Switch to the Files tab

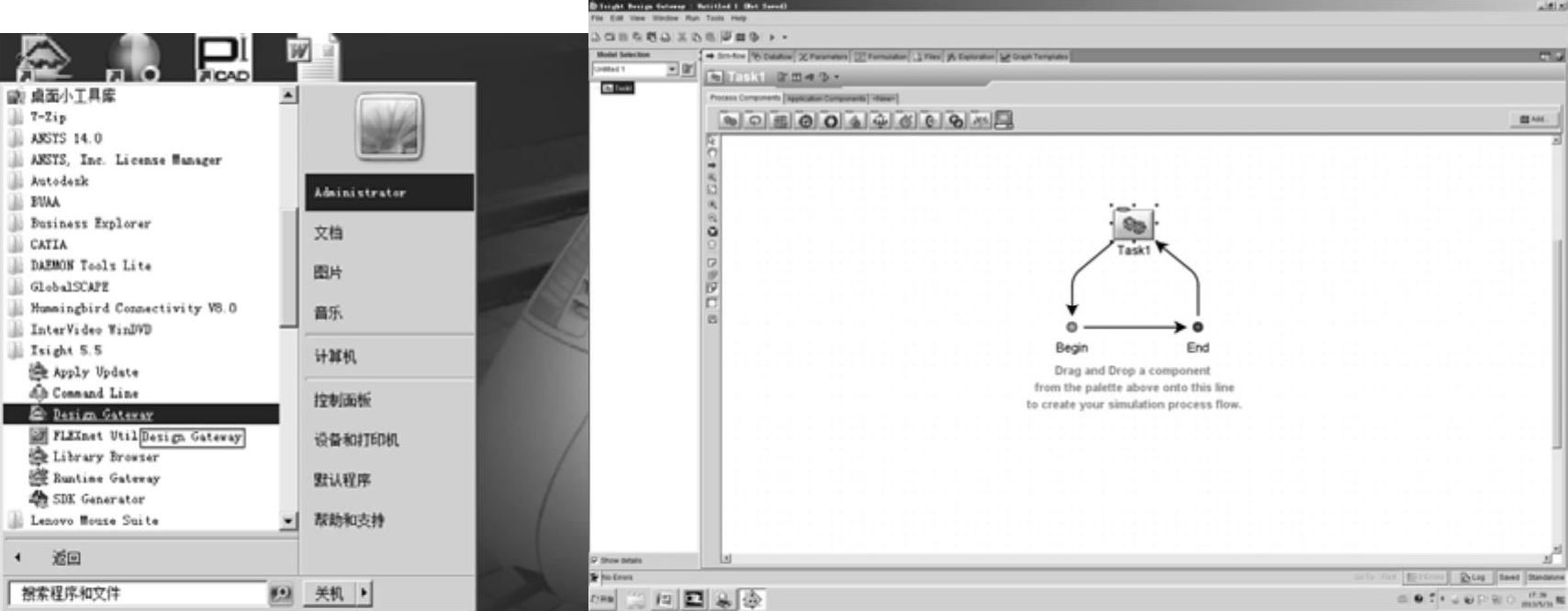927,57
